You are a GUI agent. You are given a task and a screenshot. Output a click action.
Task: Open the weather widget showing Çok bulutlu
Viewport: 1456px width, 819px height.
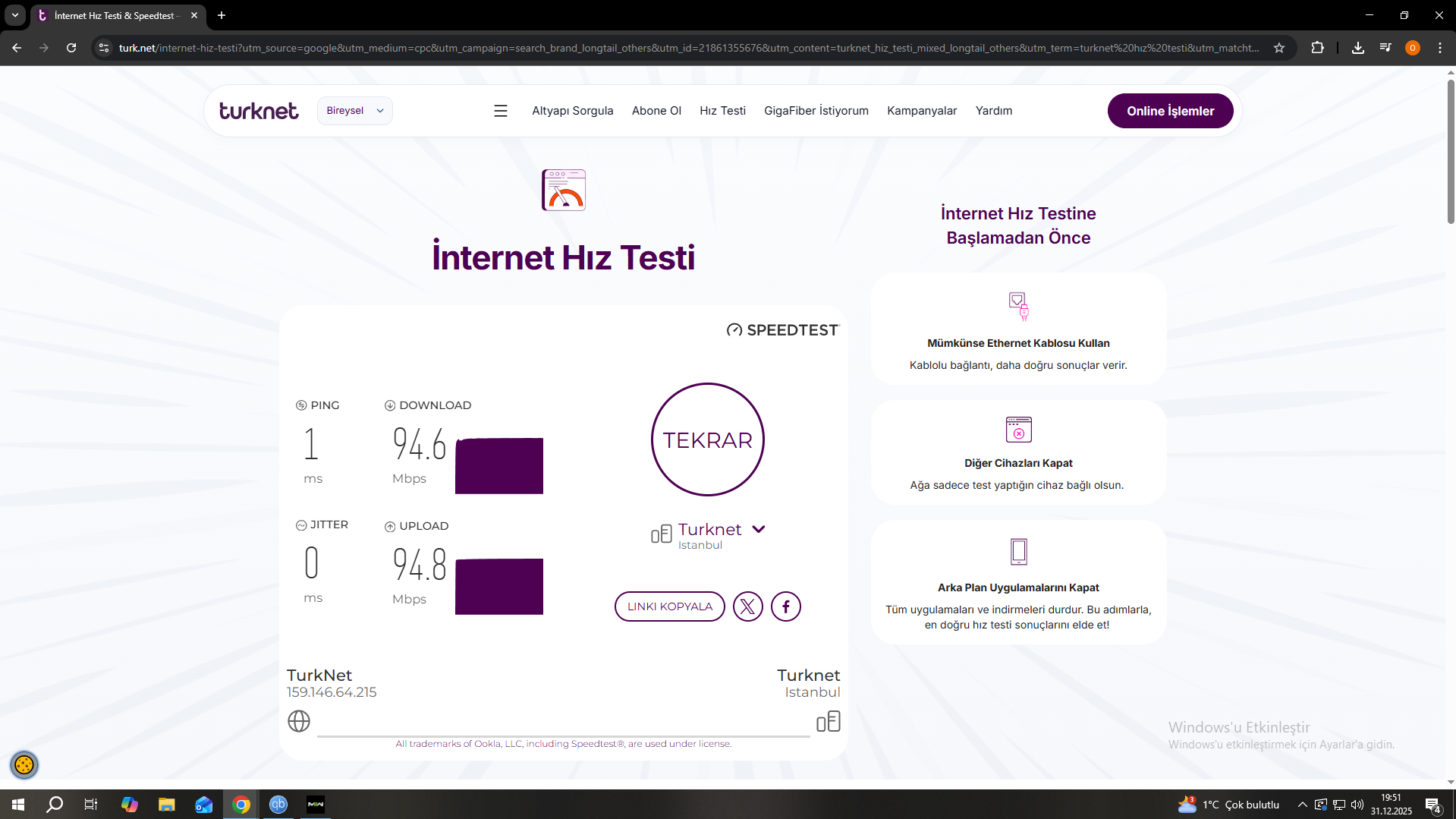[1228, 805]
